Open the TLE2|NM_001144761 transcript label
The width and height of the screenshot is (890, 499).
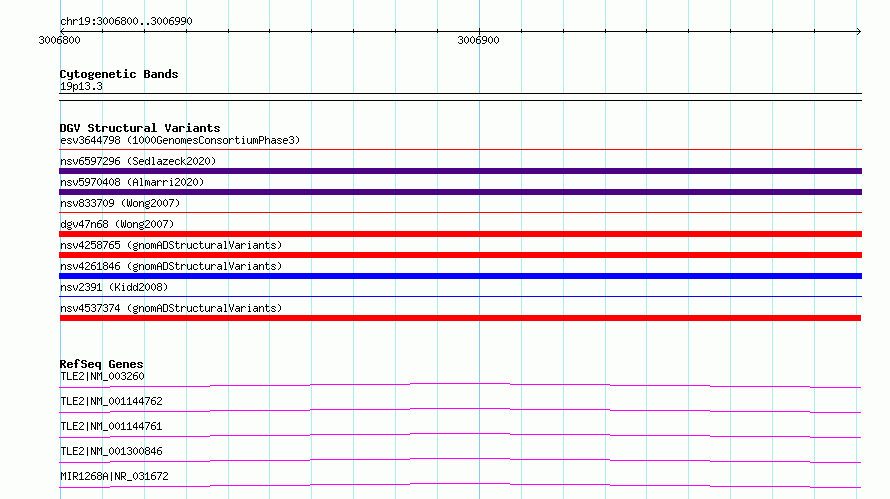point(111,426)
